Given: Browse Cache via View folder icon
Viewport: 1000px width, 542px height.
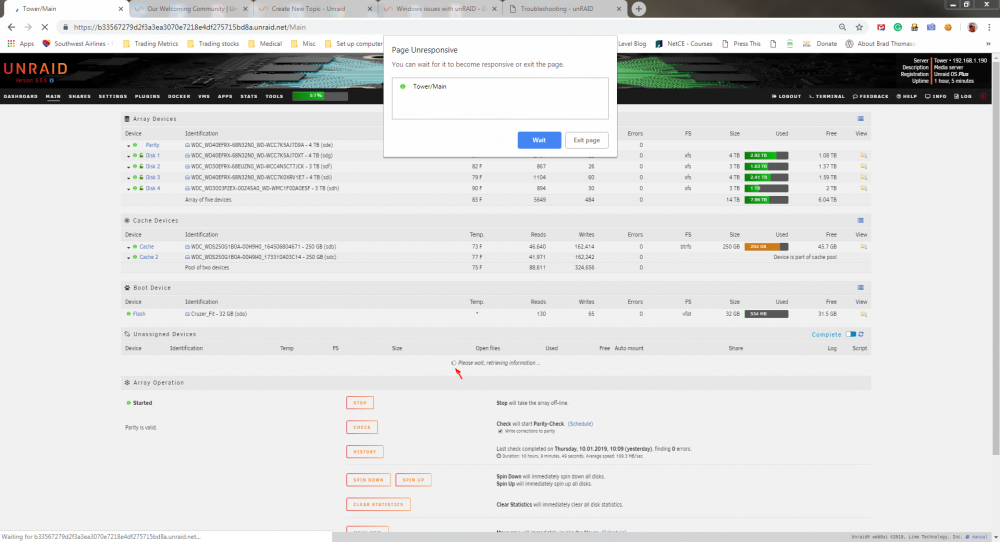Looking at the screenshot, I should click(x=864, y=246).
